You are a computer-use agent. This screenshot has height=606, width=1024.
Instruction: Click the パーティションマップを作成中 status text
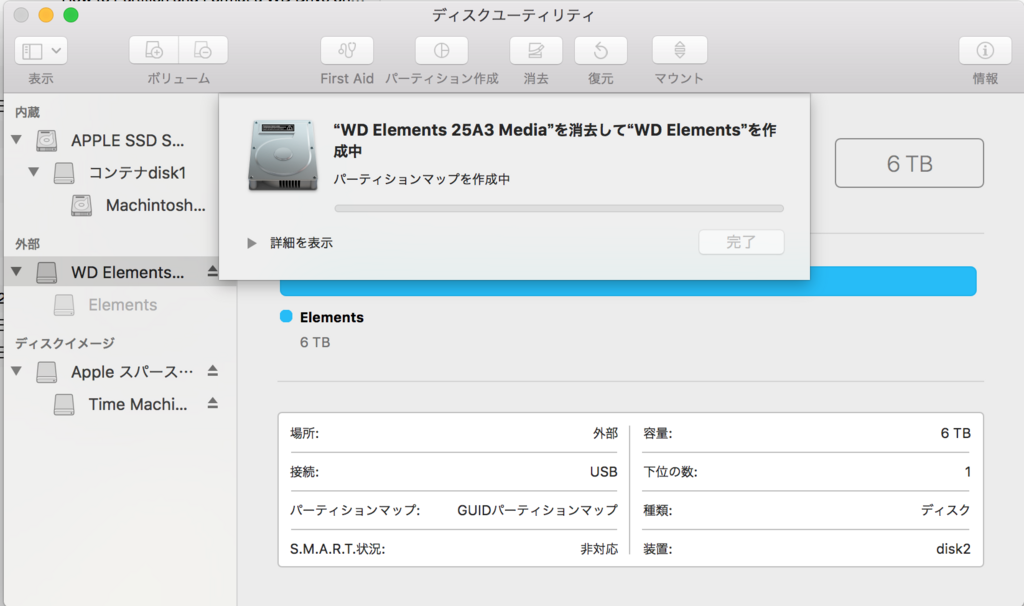[x=422, y=179]
